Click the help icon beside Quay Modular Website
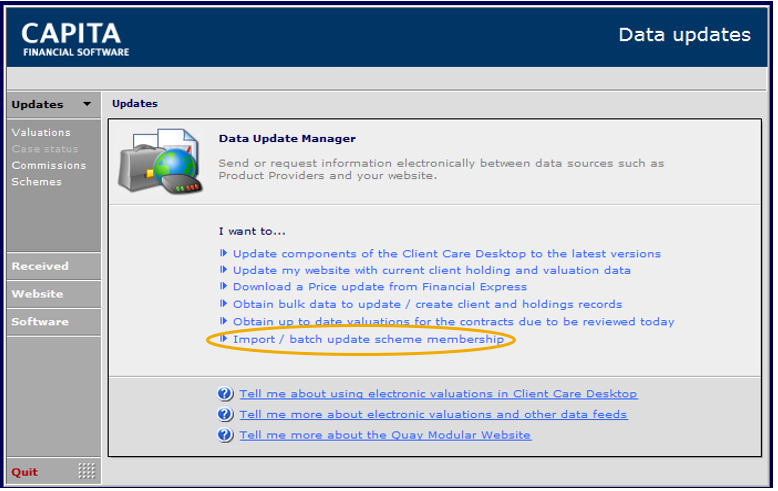This screenshot has height=491, width=778. pos(225,435)
